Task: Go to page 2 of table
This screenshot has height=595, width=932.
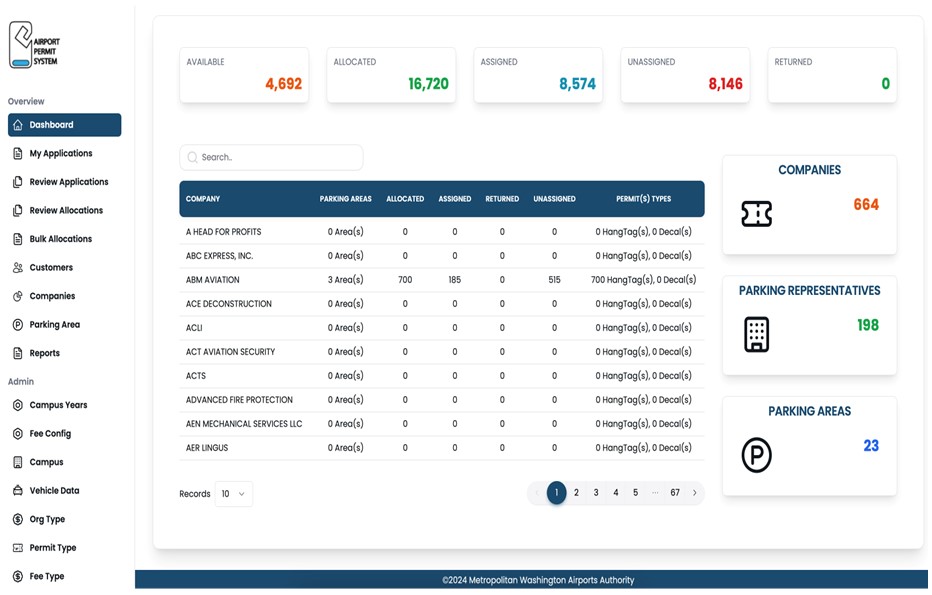Action: tap(576, 493)
